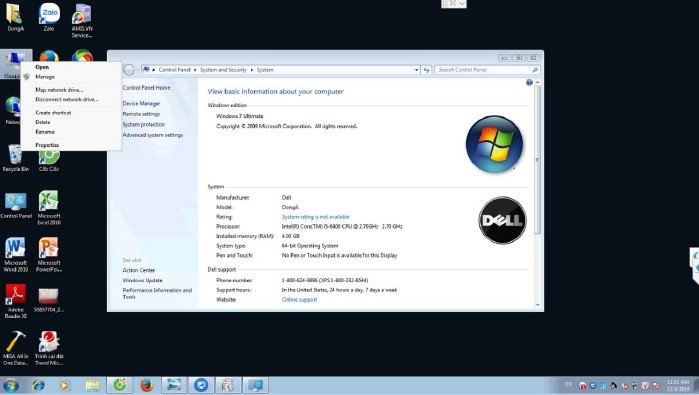Open Cốc Cốc browser from taskbar
Image resolution: width=699 pixels, height=395 pixels.
(119, 385)
